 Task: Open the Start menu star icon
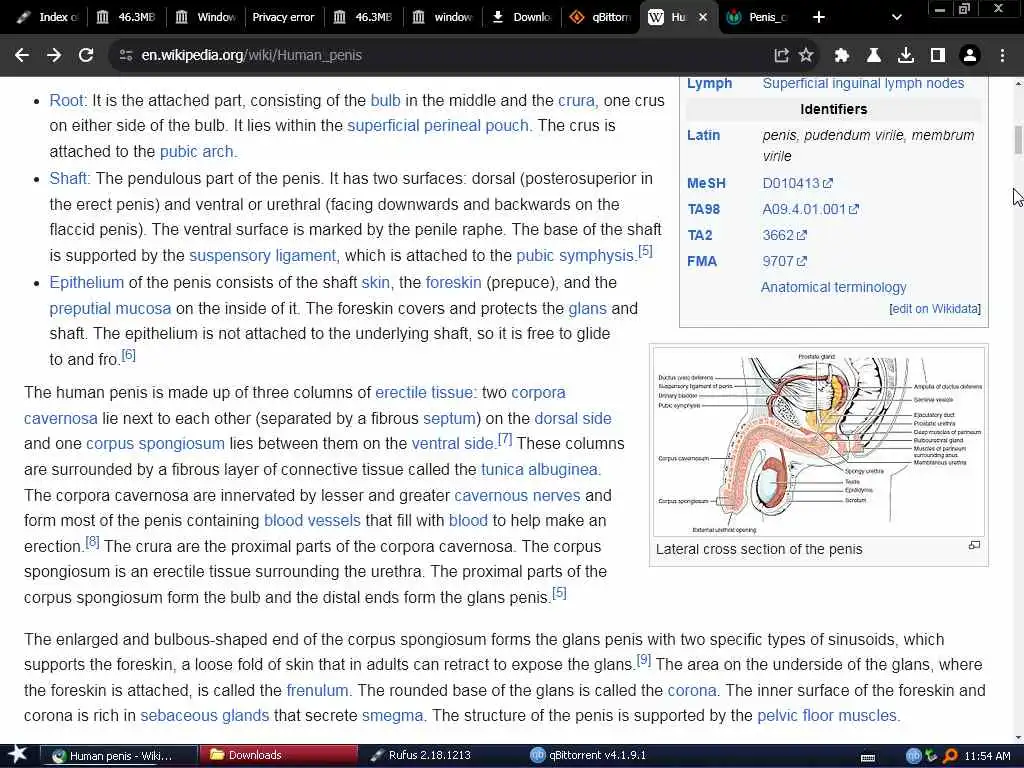pyautogui.click(x=18, y=755)
